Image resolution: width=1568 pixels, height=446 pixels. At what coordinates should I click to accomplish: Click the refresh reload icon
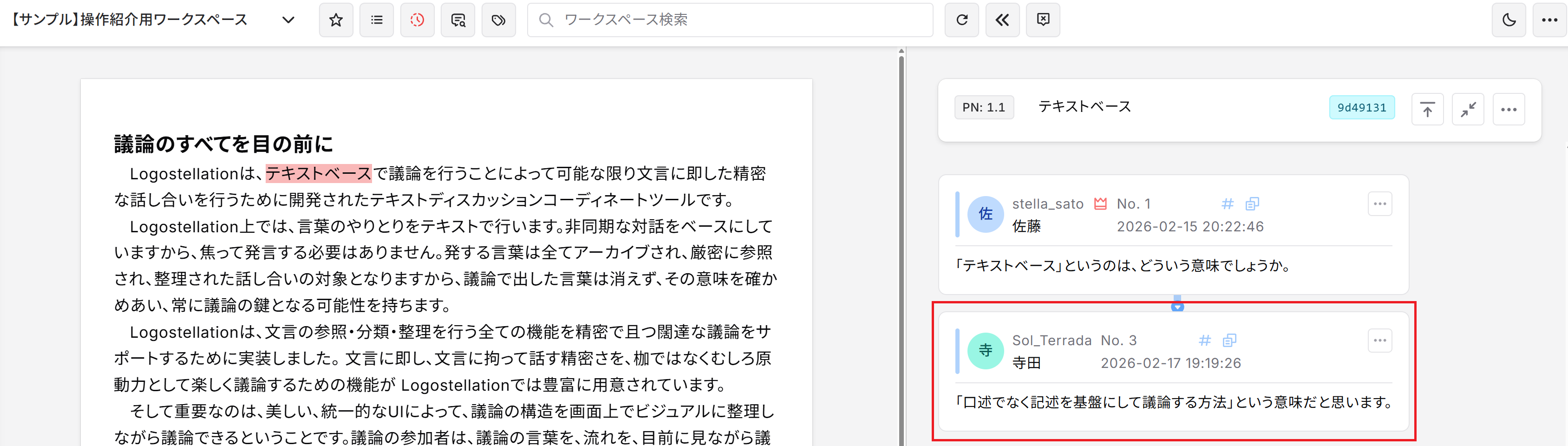[962, 20]
